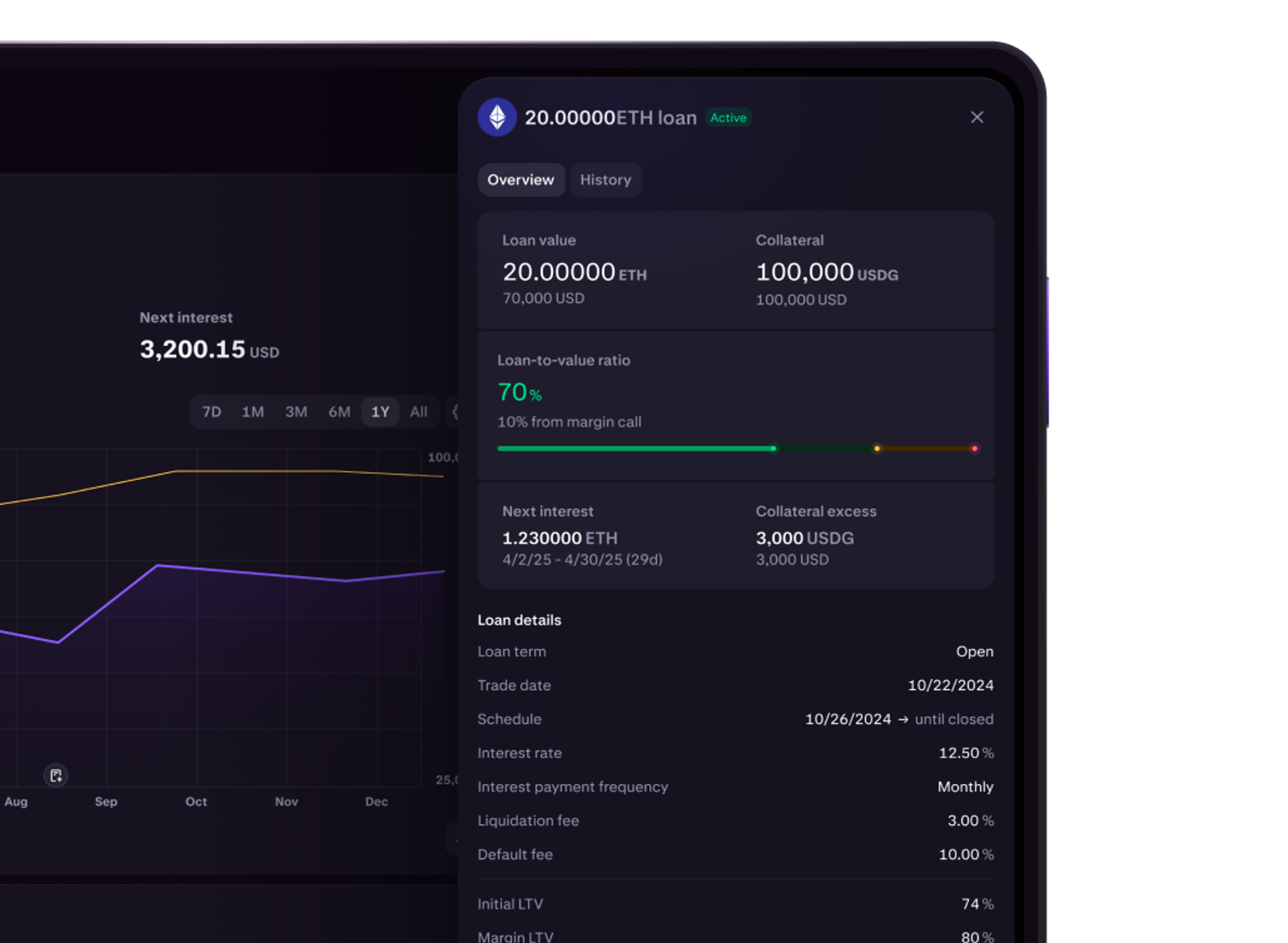Switch chart range to 6M
The height and width of the screenshot is (943, 1288).
[x=339, y=412]
